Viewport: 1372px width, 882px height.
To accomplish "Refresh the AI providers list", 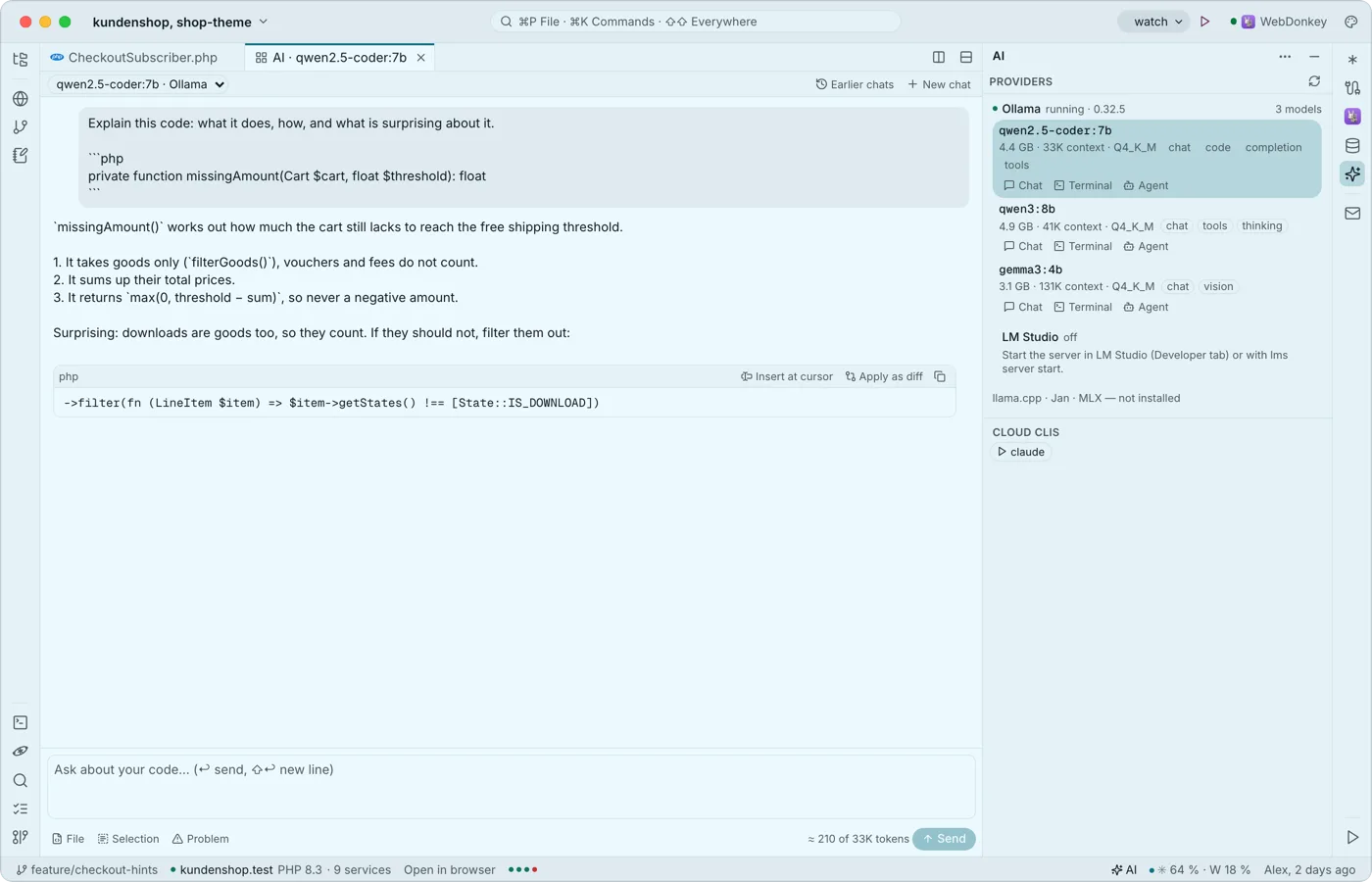I will pyautogui.click(x=1314, y=81).
